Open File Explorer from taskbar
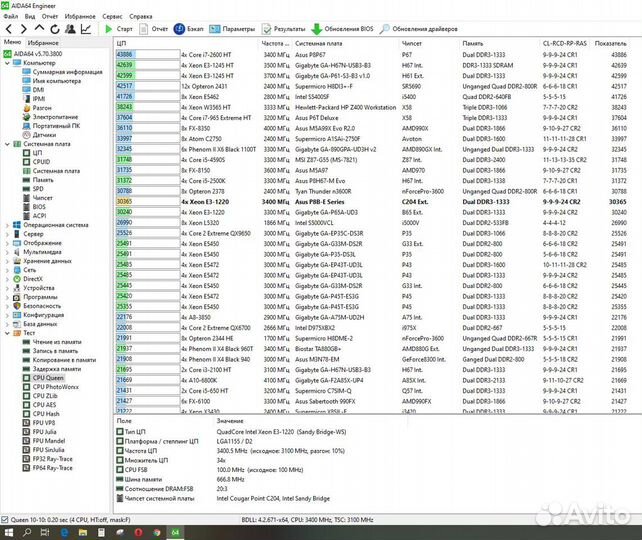The height and width of the screenshot is (540, 642). point(83,533)
